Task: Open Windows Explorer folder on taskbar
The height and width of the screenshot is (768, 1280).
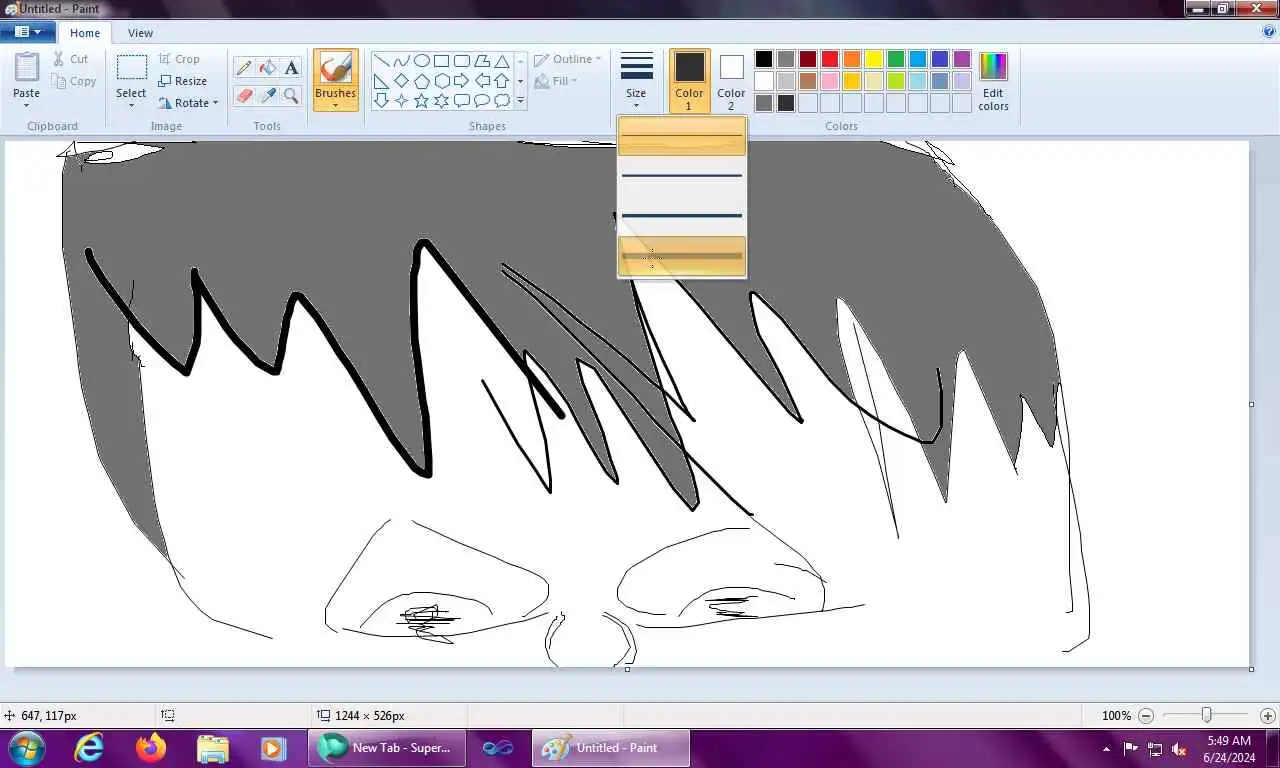Action: tap(212, 748)
